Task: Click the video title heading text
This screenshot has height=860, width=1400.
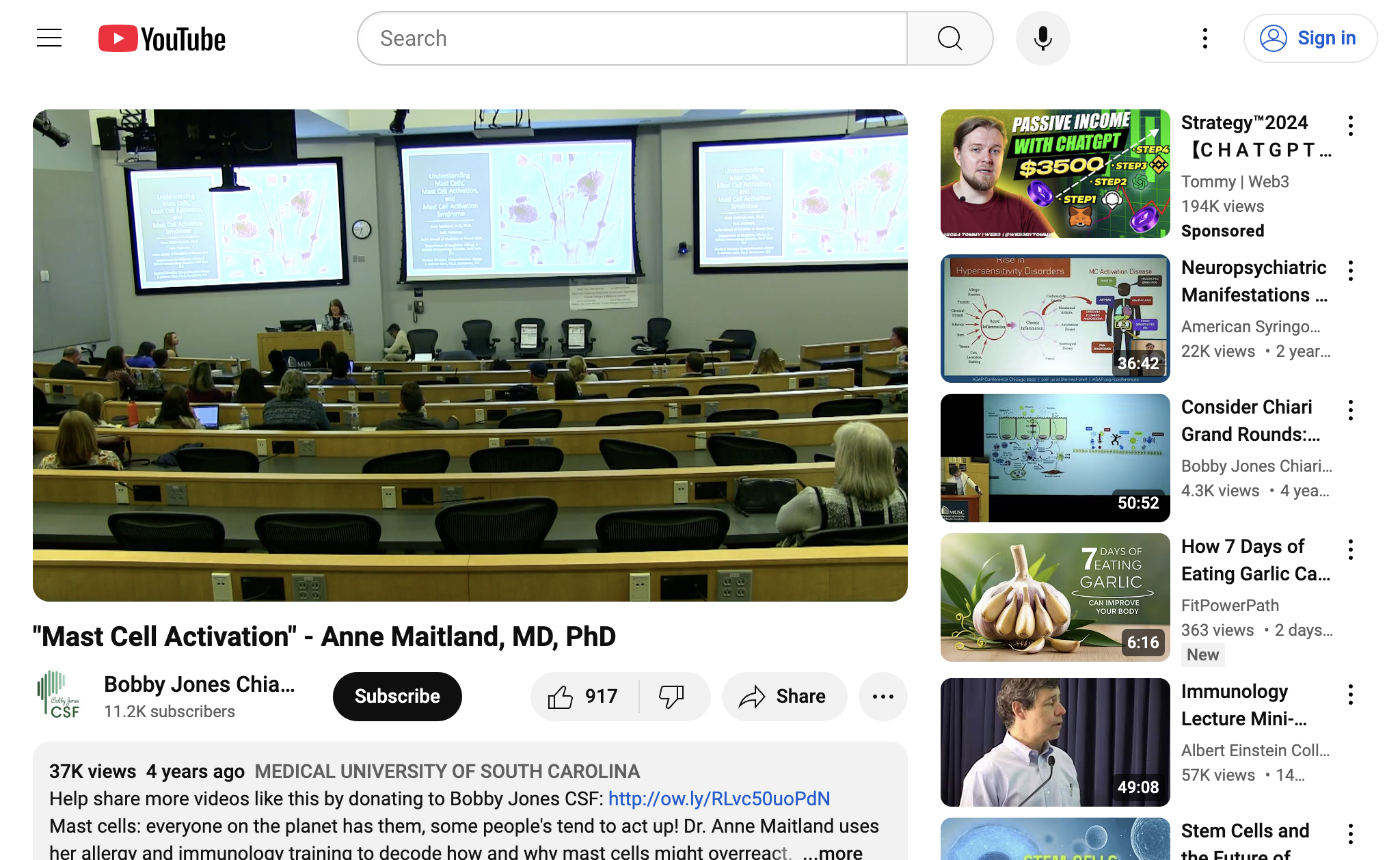Action: [x=324, y=636]
